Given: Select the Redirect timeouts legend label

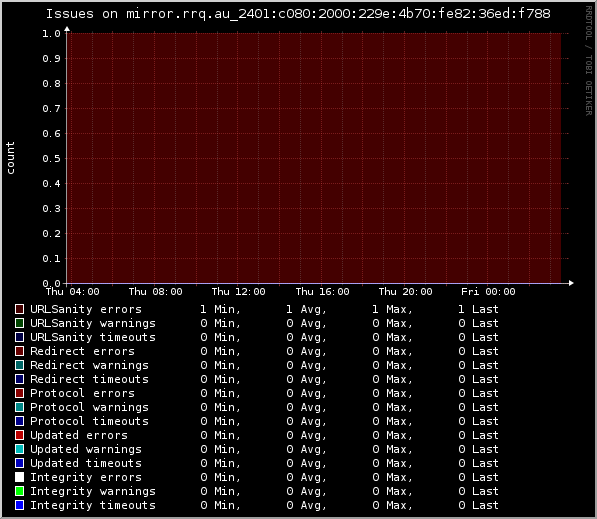Looking at the screenshot, I should pos(89,379).
